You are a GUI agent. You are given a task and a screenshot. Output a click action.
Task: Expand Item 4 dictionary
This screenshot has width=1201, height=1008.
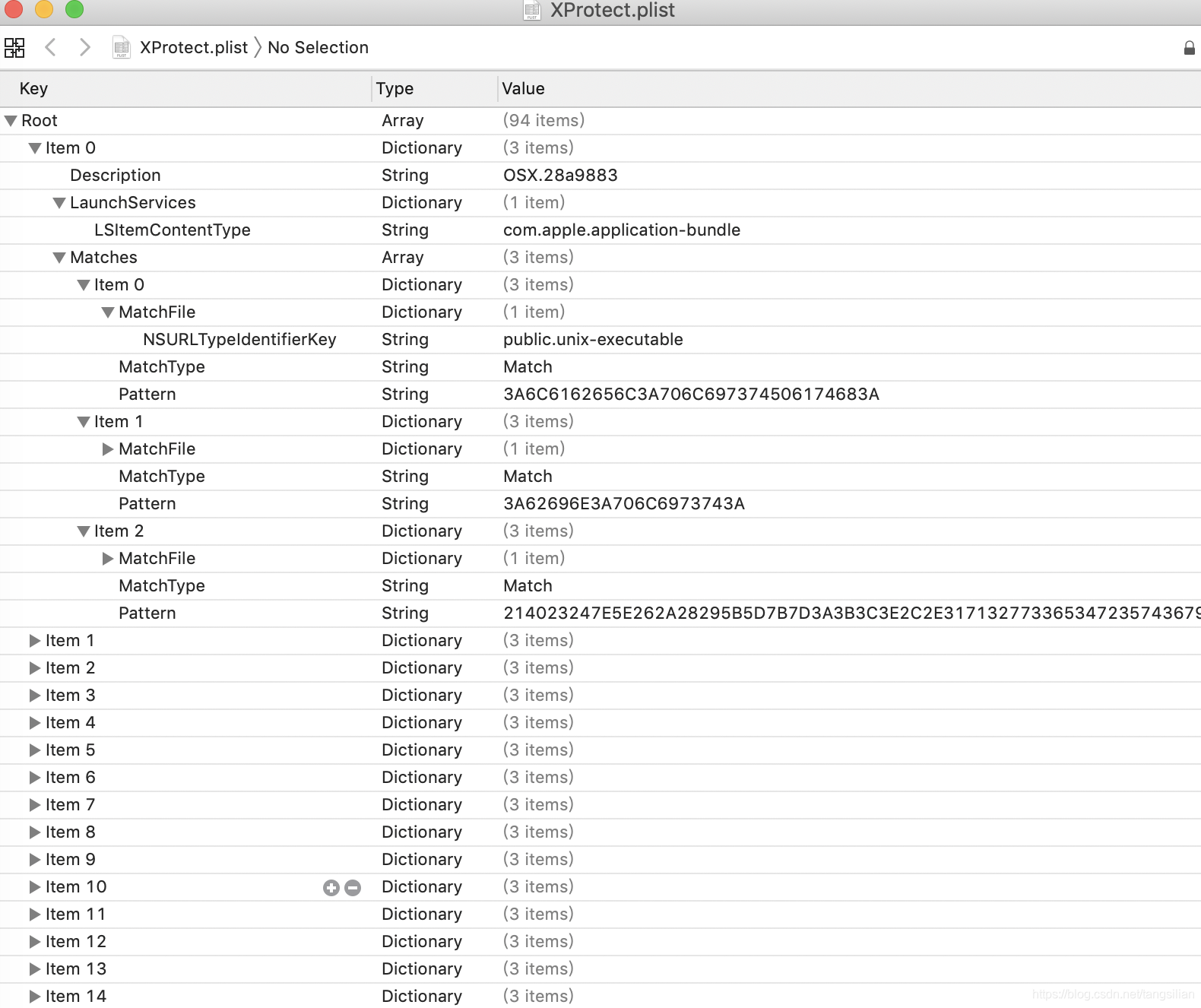[x=35, y=723]
